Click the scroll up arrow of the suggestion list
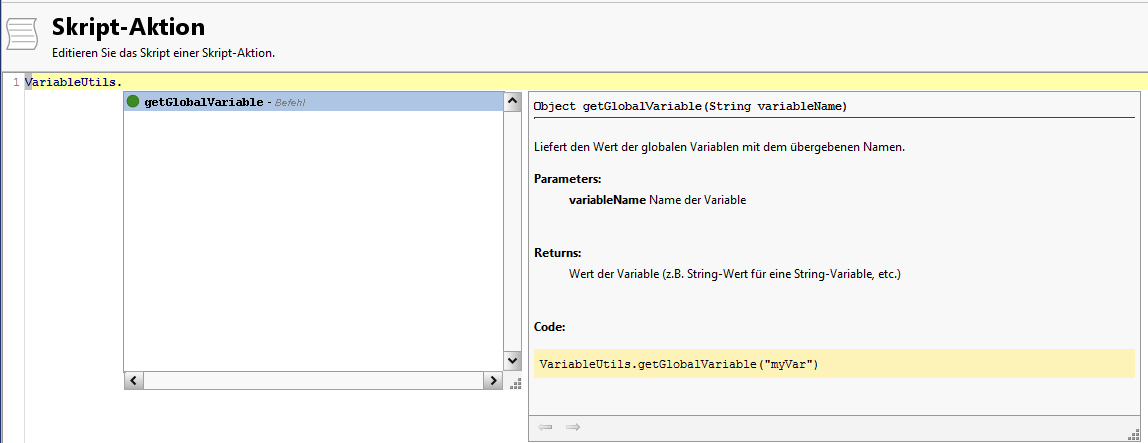The width and height of the screenshot is (1148, 443). pos(513,101)
